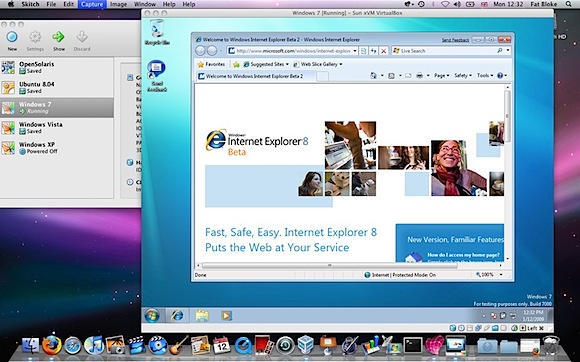Click the green Show arrow icon
The width and height of the screenshot is (580, 362).
click(58, 37)
